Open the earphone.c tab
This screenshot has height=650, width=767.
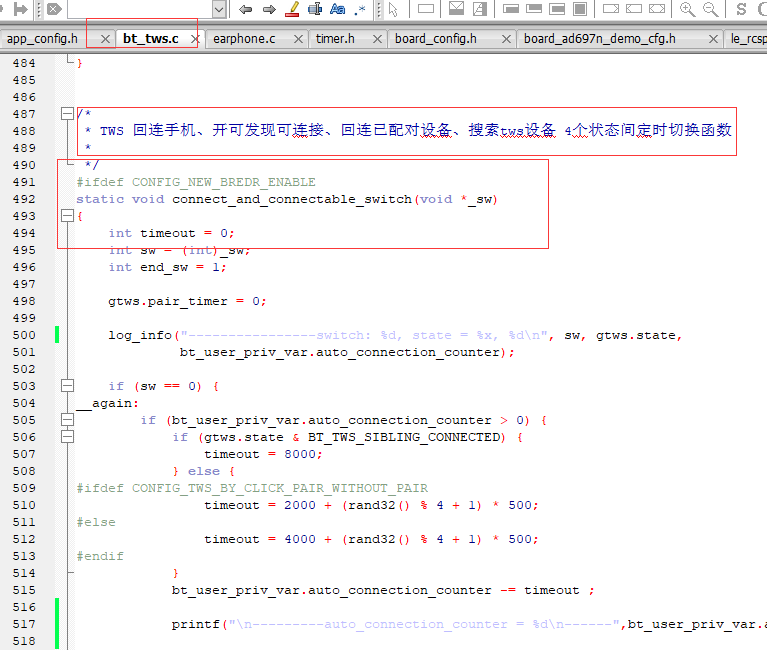click(244, 39)
